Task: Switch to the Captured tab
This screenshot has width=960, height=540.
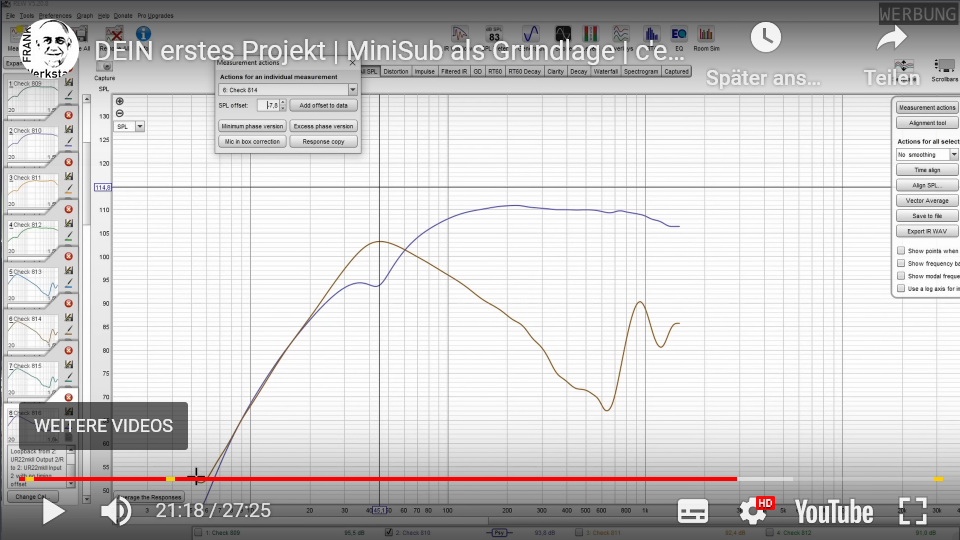Action: point(677,72)
